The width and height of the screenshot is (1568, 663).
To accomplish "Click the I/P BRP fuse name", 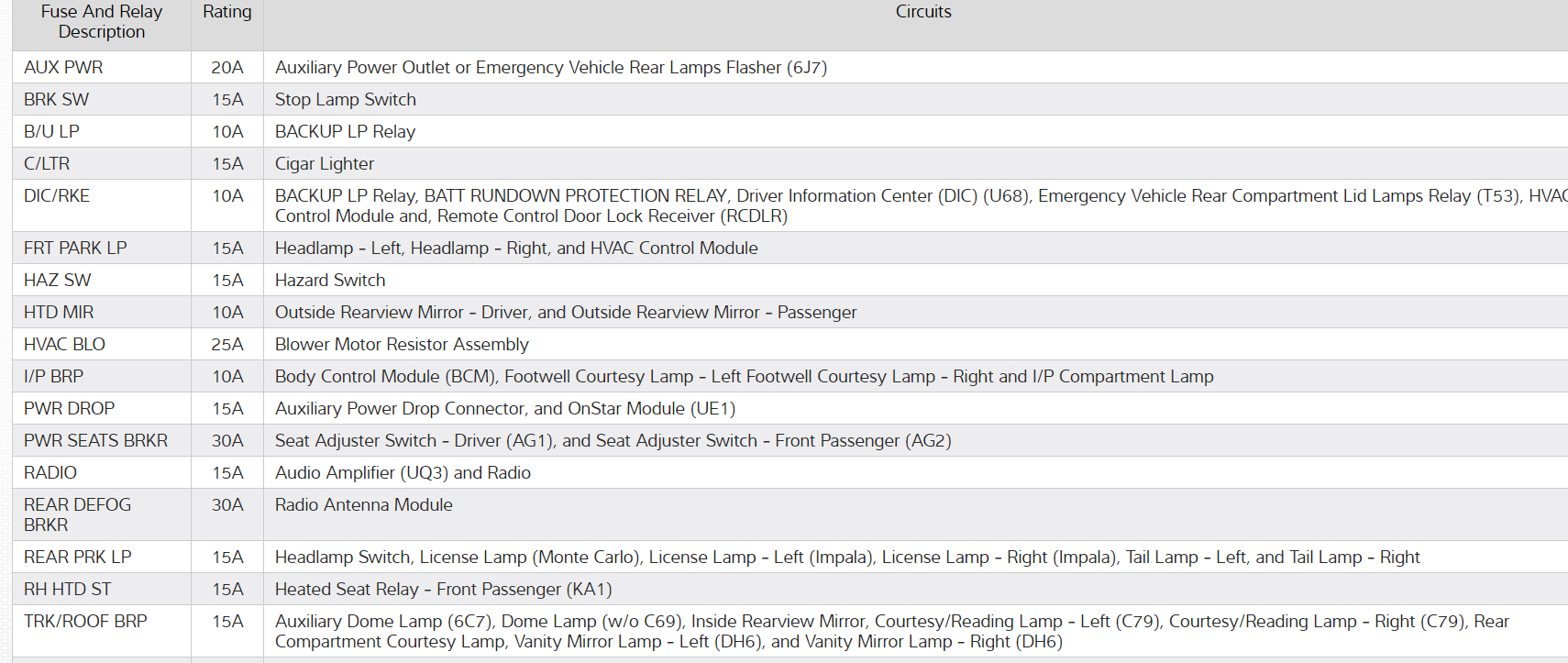I will (x=53, y=377).
